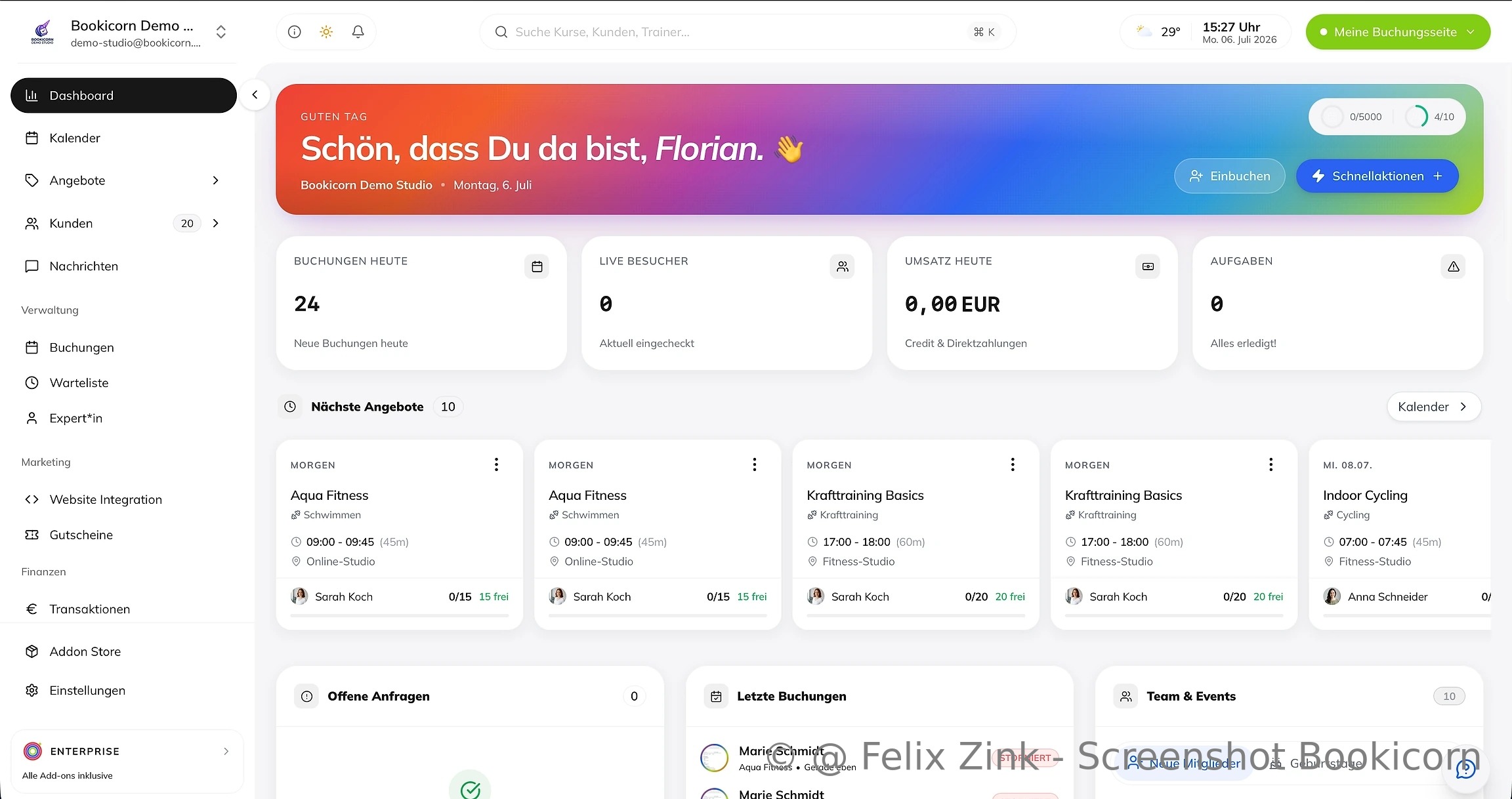This screenshot has height=799, width=1512.
Task: Open the chat support bubble icon
Action: click(x=1465, y=768)
